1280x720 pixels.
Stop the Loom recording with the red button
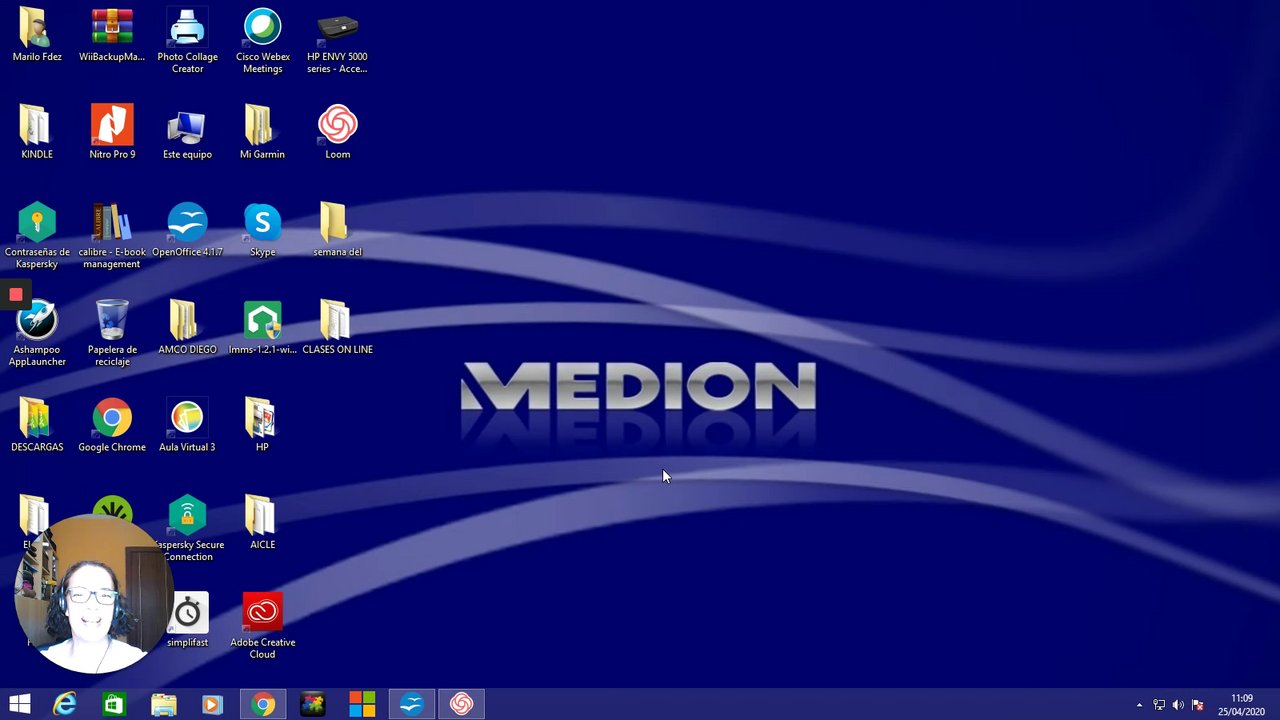16,294
